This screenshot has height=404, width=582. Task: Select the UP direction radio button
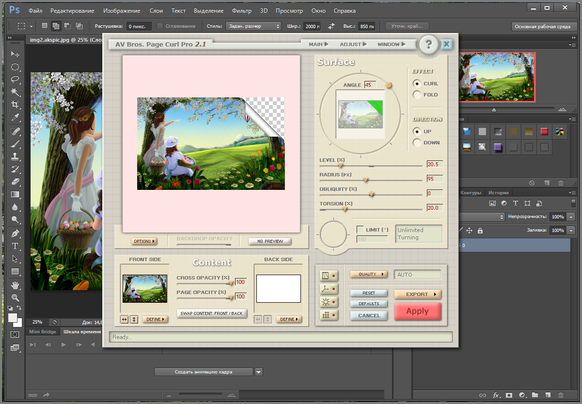tap(417, 131)
